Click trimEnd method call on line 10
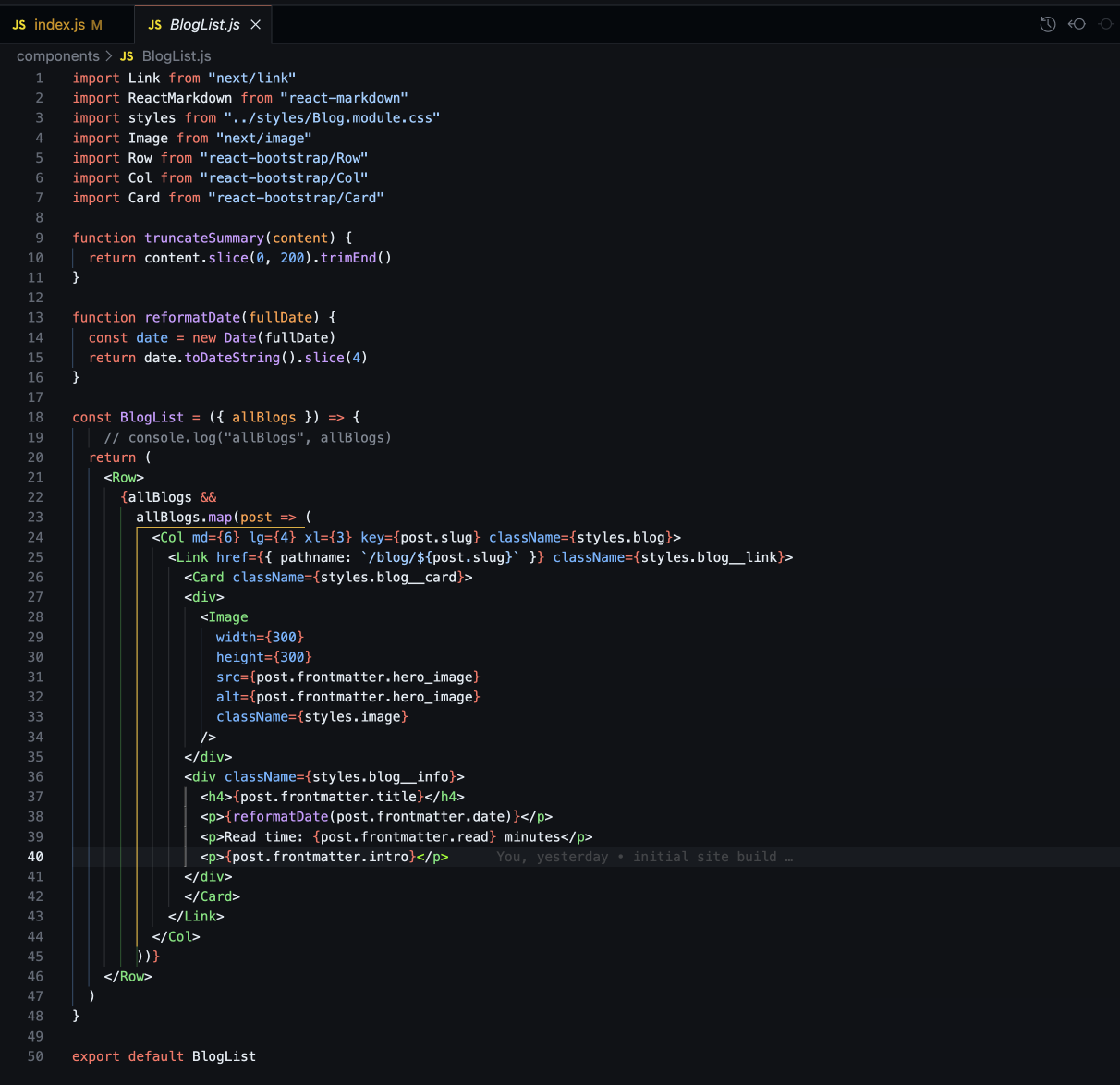1120x1085 pixels. click(x=348, y=258)
